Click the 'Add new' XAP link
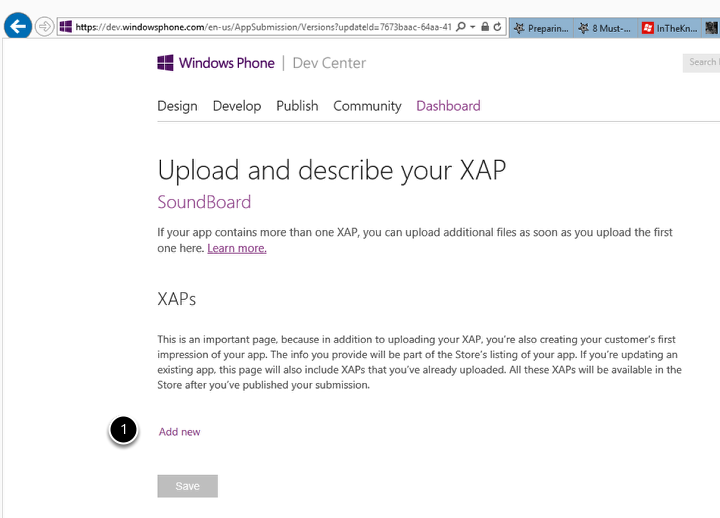This screenshot has width=720, height=518. pyautogui.click(x=180, y=432)
